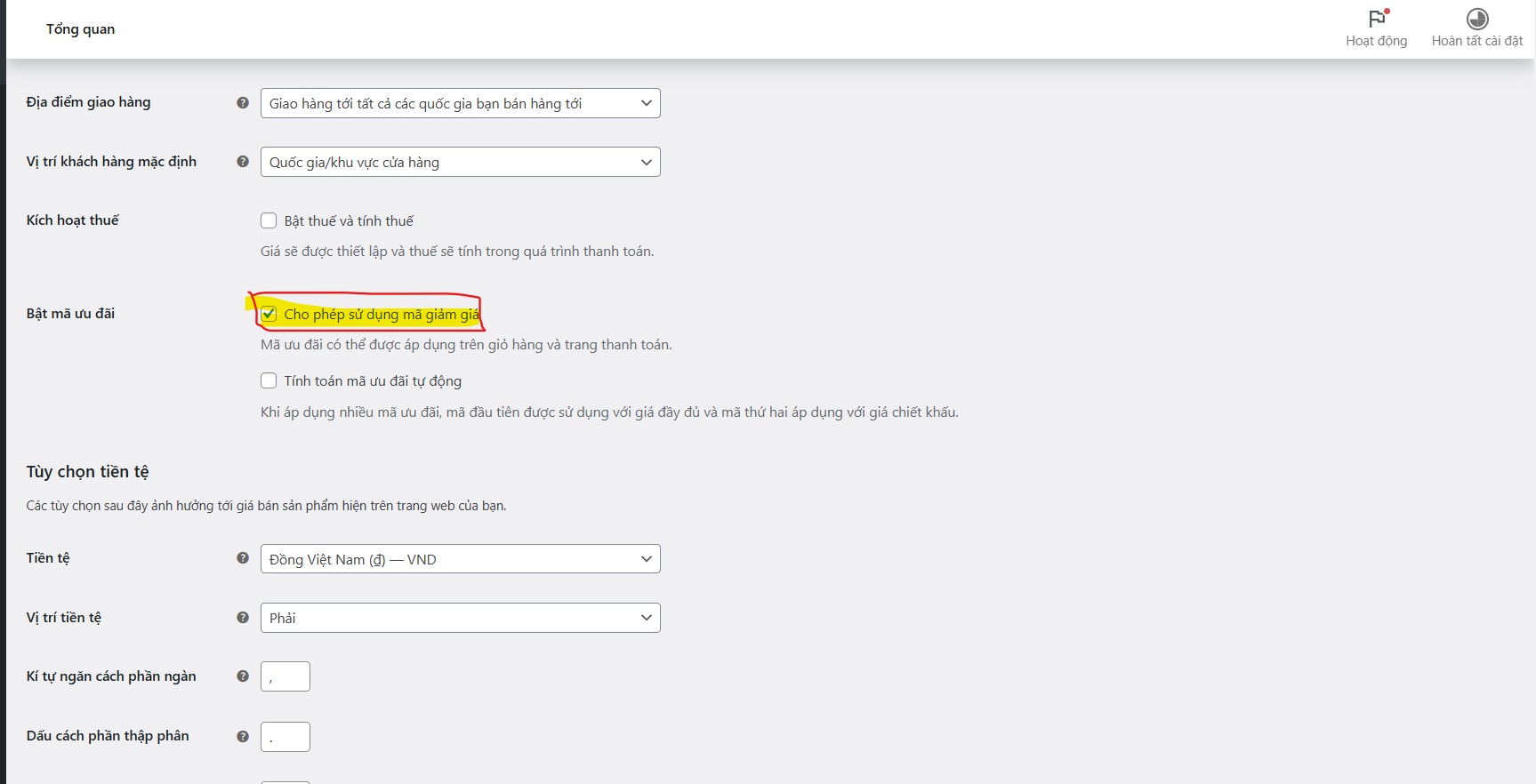
Task: Click the decimal separator input field
Action: [x=285, y=737]
